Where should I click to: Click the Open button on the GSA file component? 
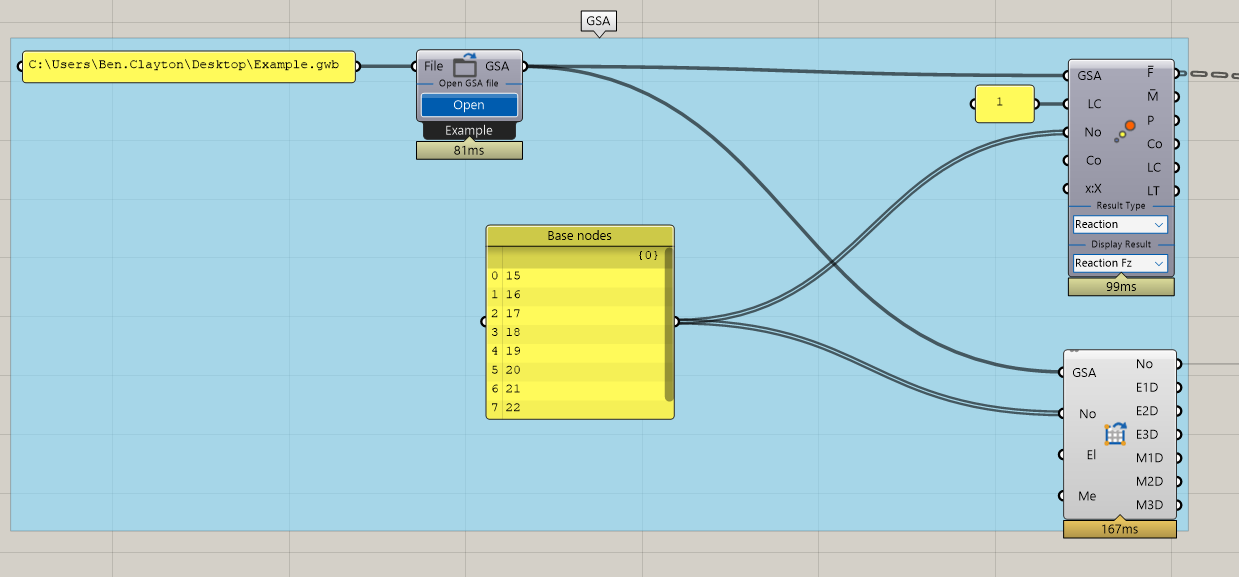(469, 105)
